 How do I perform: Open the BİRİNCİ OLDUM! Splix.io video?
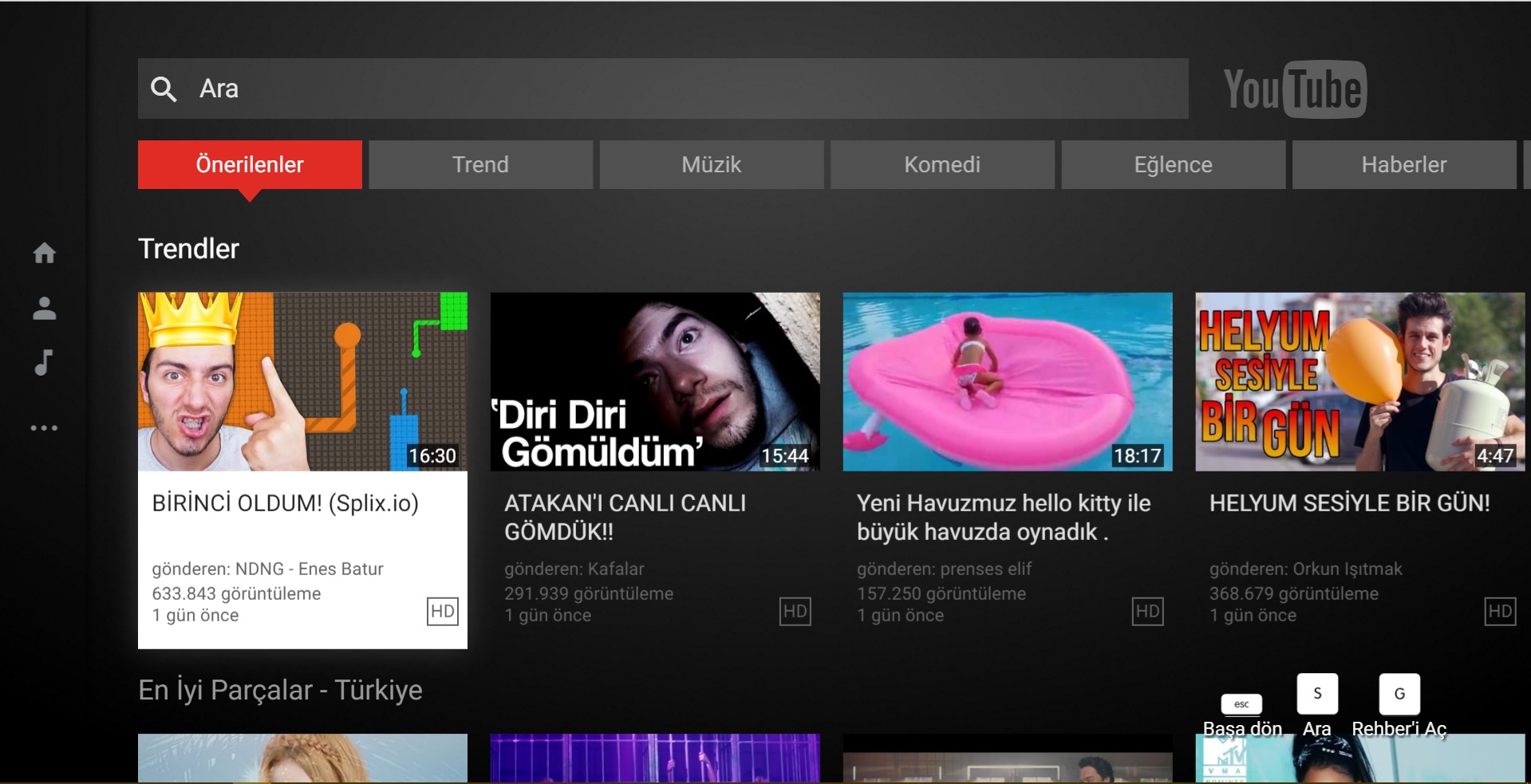(x=302, y=382)
